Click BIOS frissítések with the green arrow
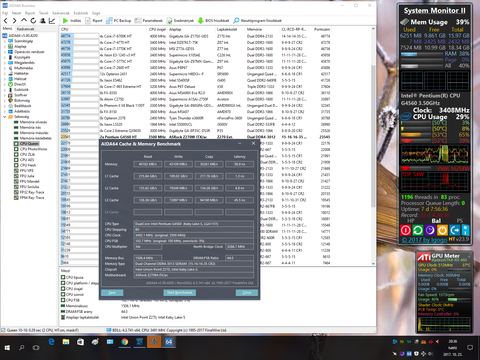The image size is (480, 360). pos(214,21)
